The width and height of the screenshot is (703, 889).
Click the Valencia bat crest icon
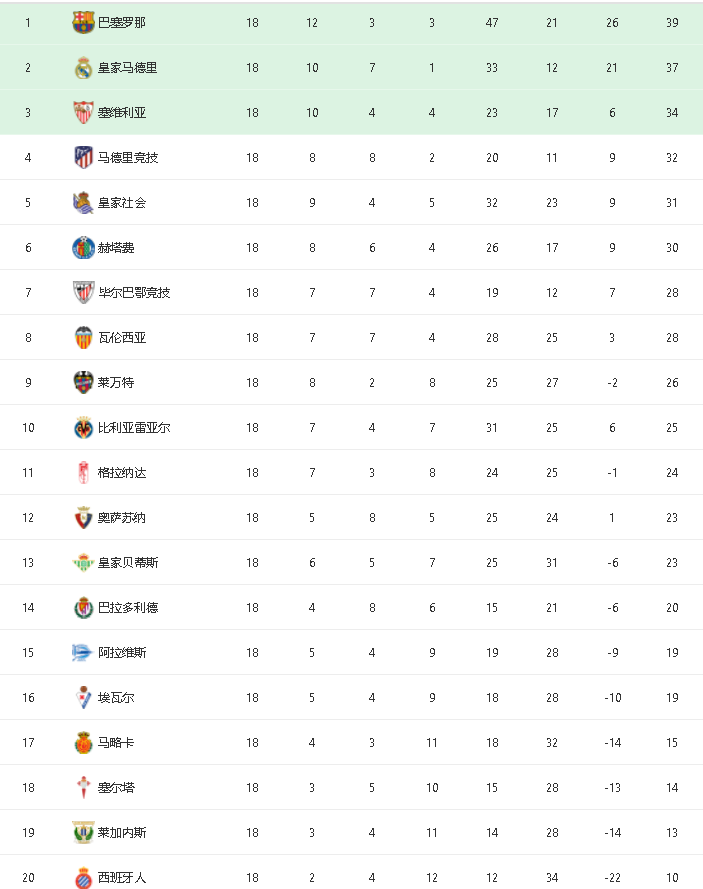click(83, 338)
